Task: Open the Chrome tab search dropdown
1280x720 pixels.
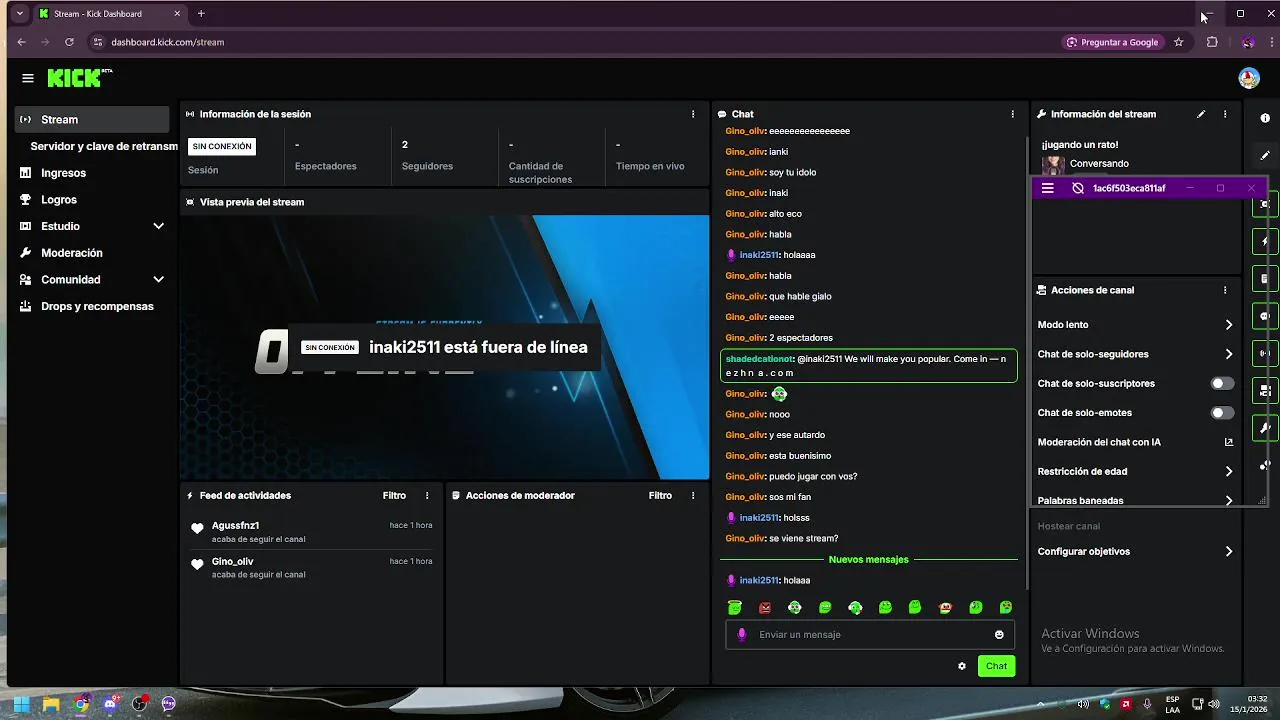Action: pyautogui.click(x=19, y=14)
